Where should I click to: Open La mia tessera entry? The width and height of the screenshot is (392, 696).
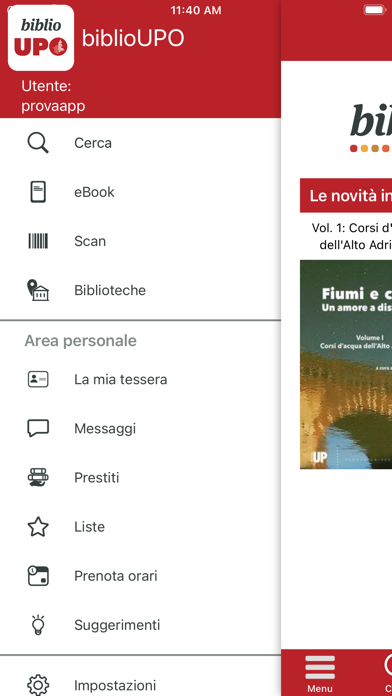[140, 380]
